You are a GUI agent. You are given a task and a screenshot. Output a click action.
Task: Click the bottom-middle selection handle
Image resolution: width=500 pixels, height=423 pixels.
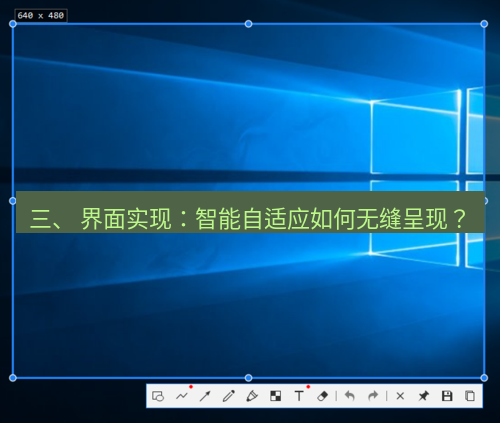(x=248, y=378)
